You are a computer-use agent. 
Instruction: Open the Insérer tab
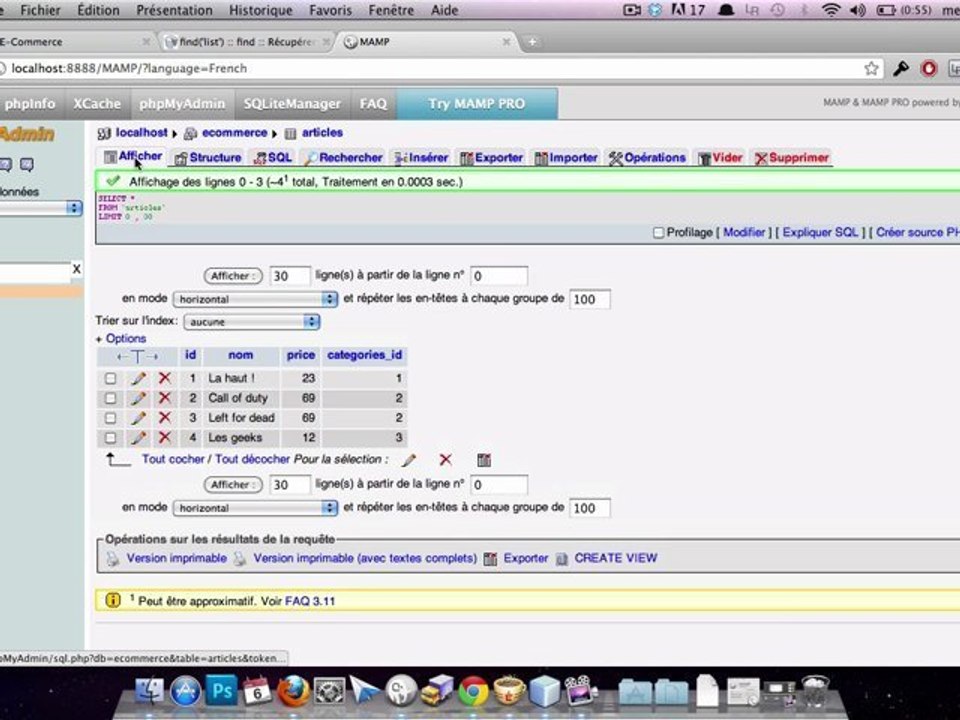pos(421,158)
